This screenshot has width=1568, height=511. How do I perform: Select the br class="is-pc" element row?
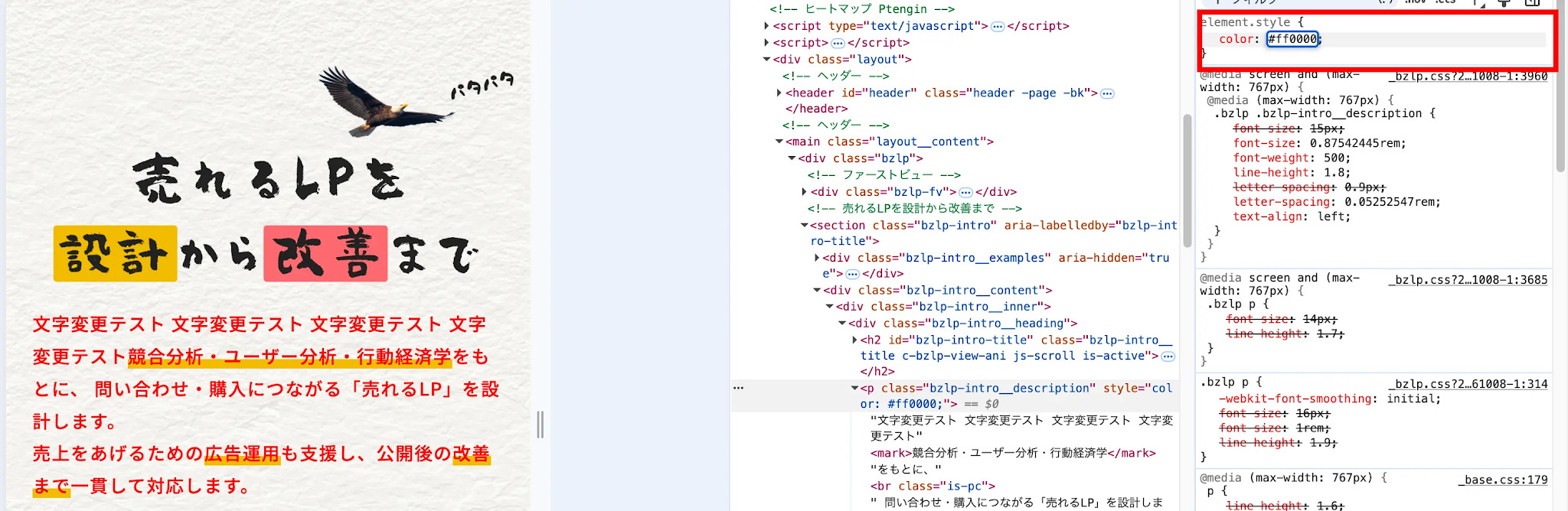click(933, 486)
